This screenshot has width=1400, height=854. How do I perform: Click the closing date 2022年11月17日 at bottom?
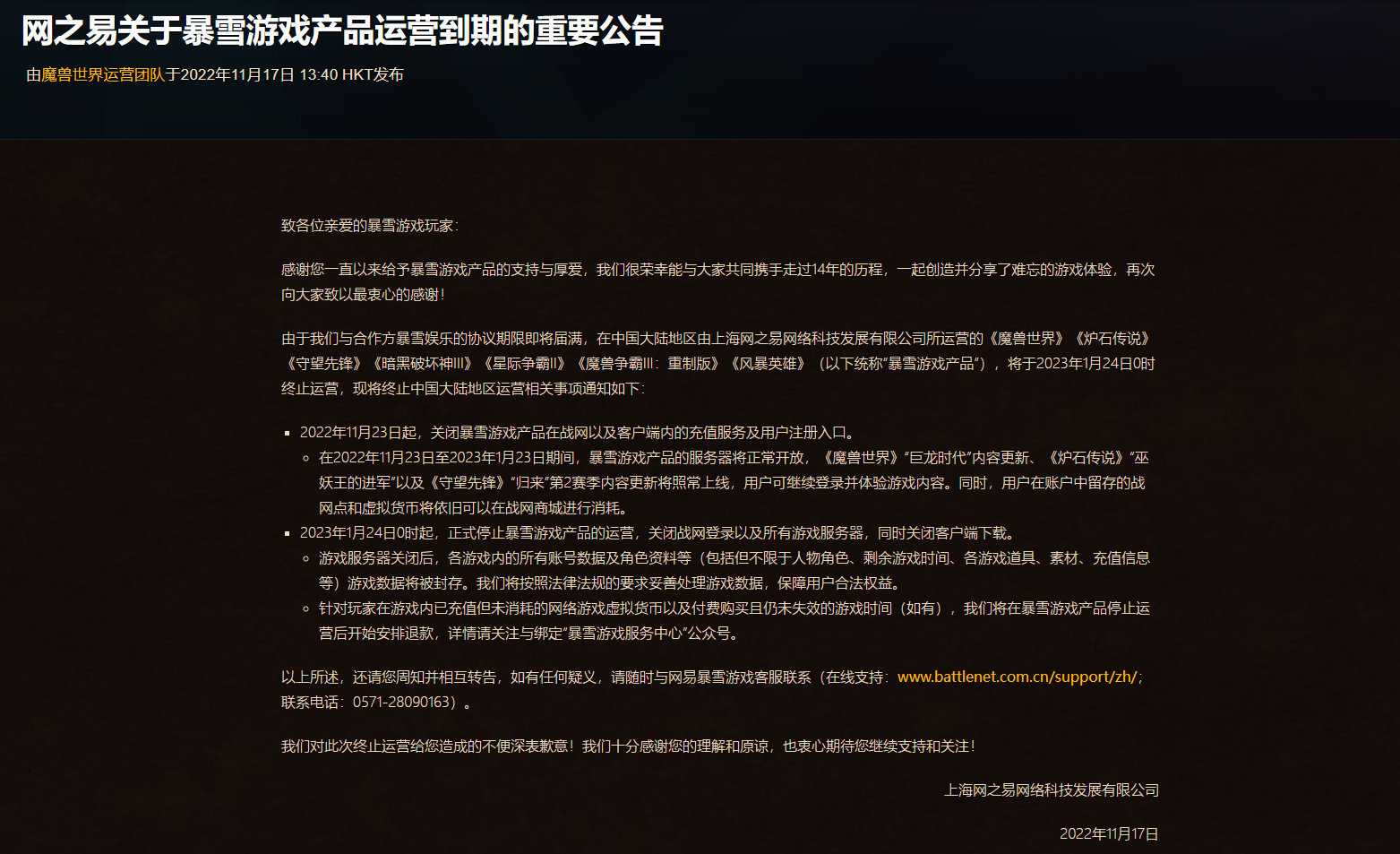[x=1108, y=833]
